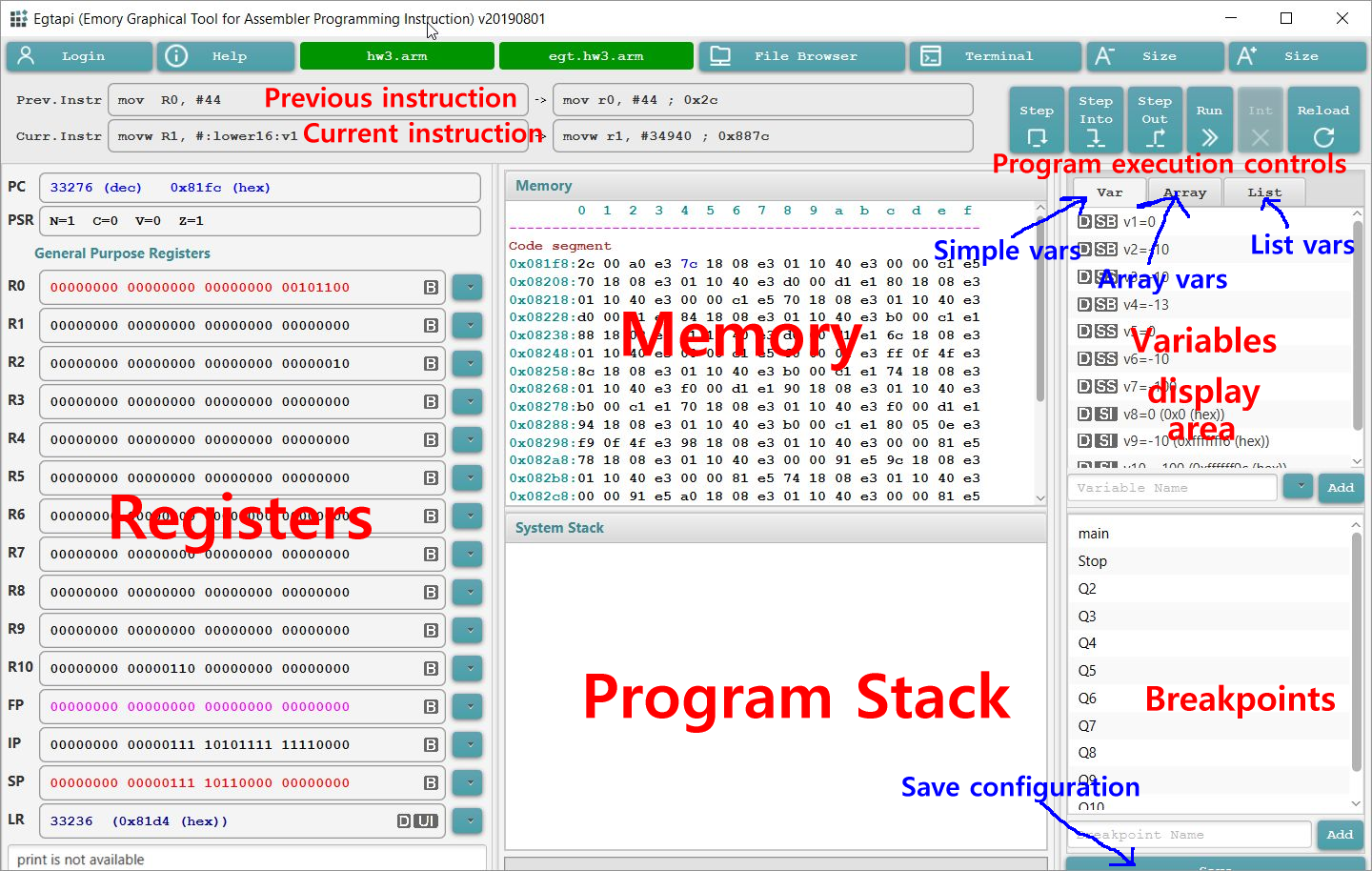Run the program with Run button
1372x871 pixels.
[1209, 121]
